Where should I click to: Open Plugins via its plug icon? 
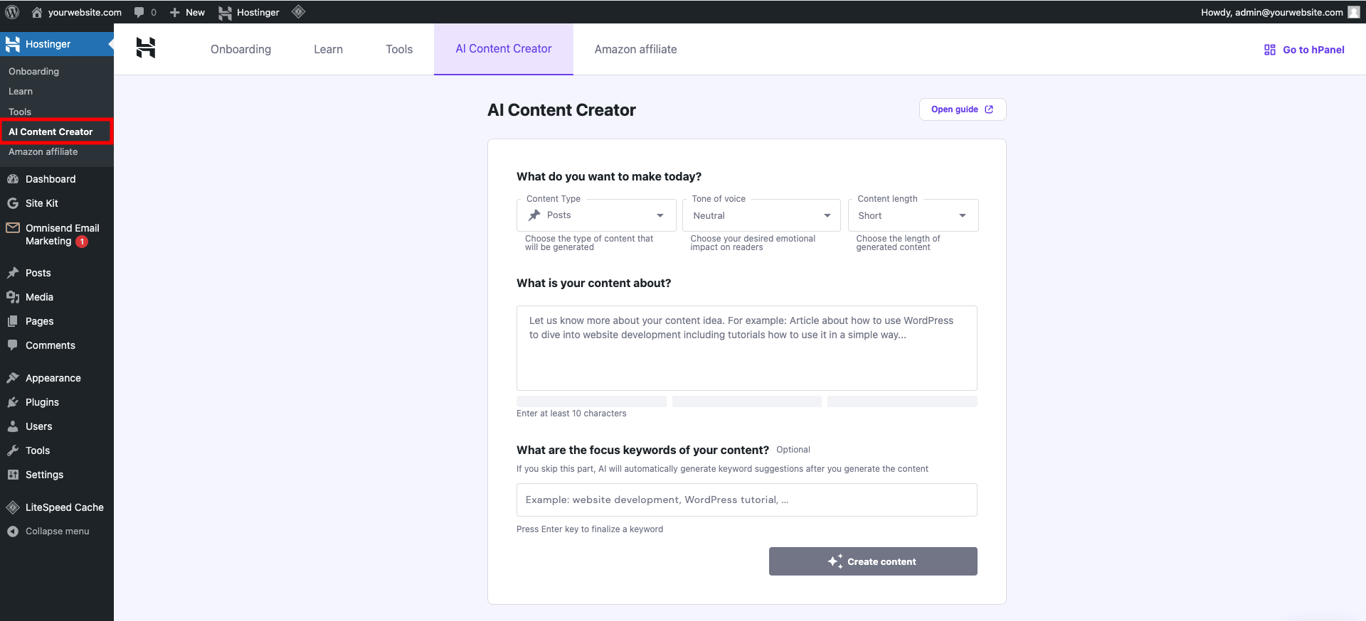click(x=13, y=401)
